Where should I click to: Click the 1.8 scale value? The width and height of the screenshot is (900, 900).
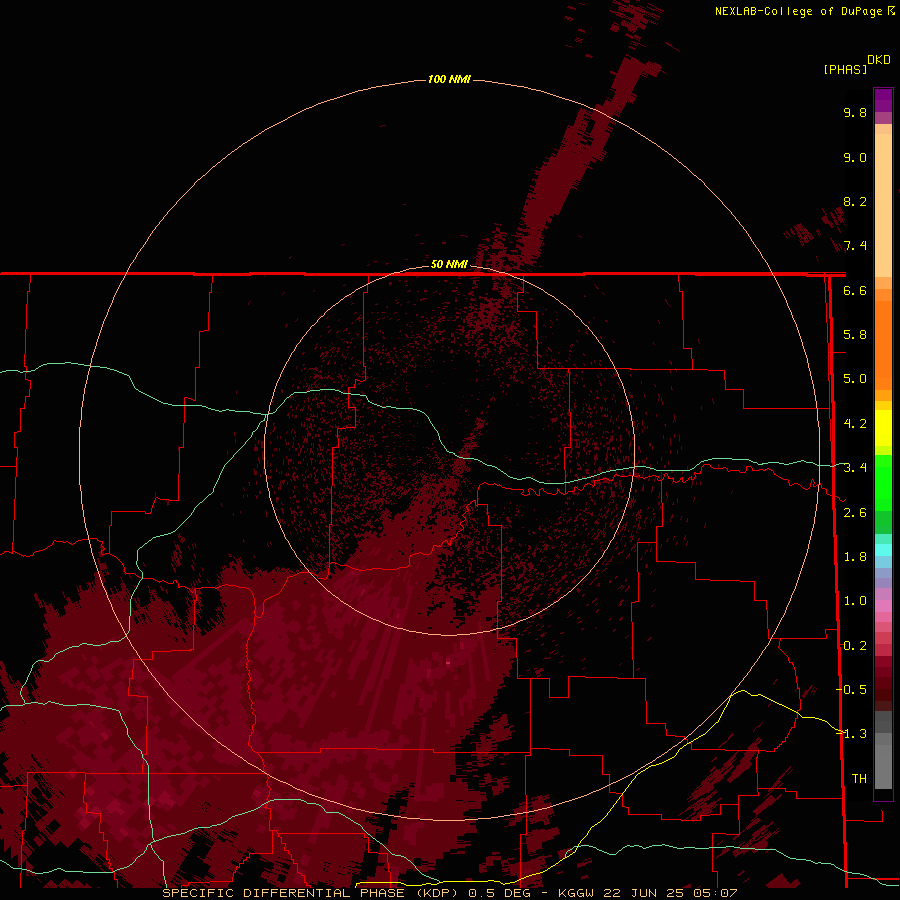[855, 557]
